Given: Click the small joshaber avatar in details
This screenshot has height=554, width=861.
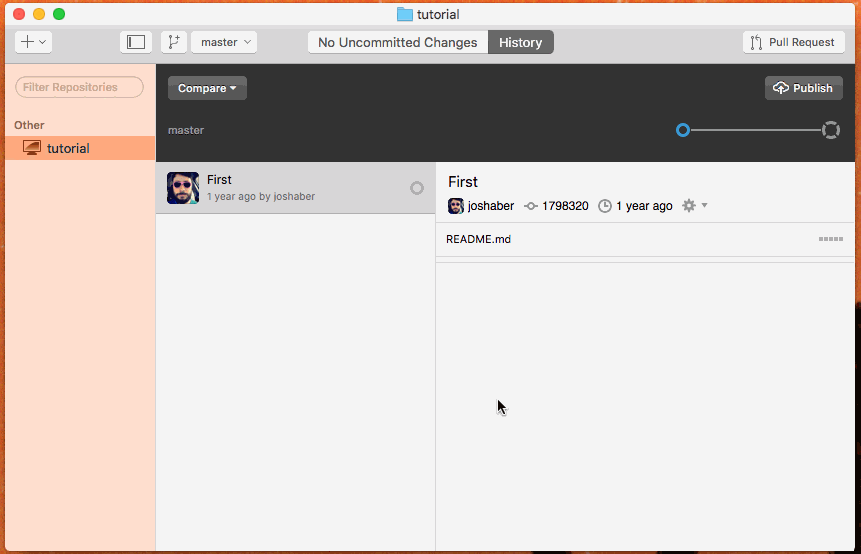Looking at the screenshot, I should coord(456,206).
